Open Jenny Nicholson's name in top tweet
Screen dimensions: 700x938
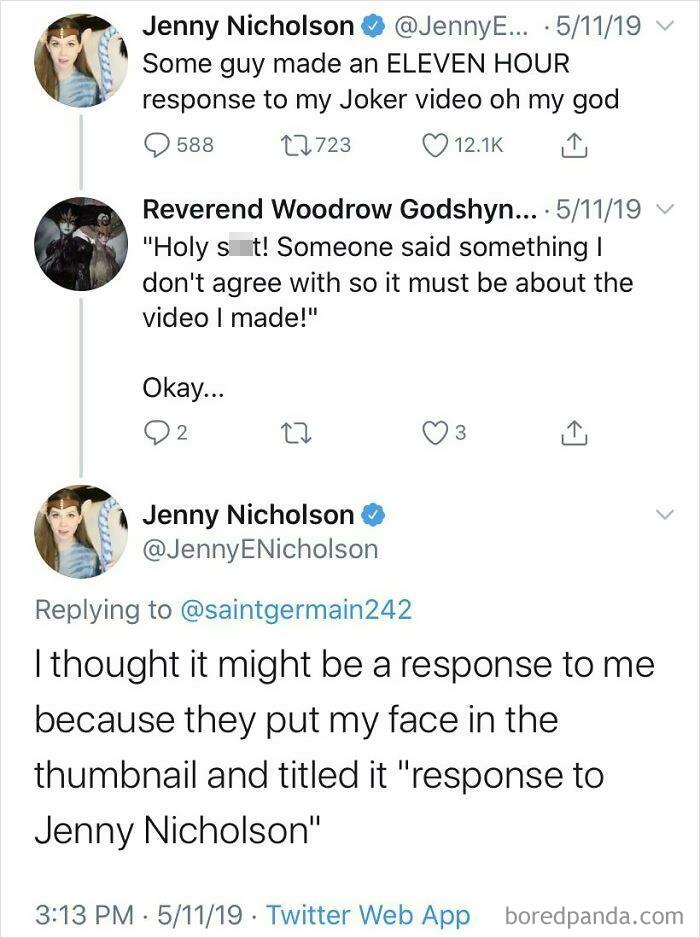(248, 26)
